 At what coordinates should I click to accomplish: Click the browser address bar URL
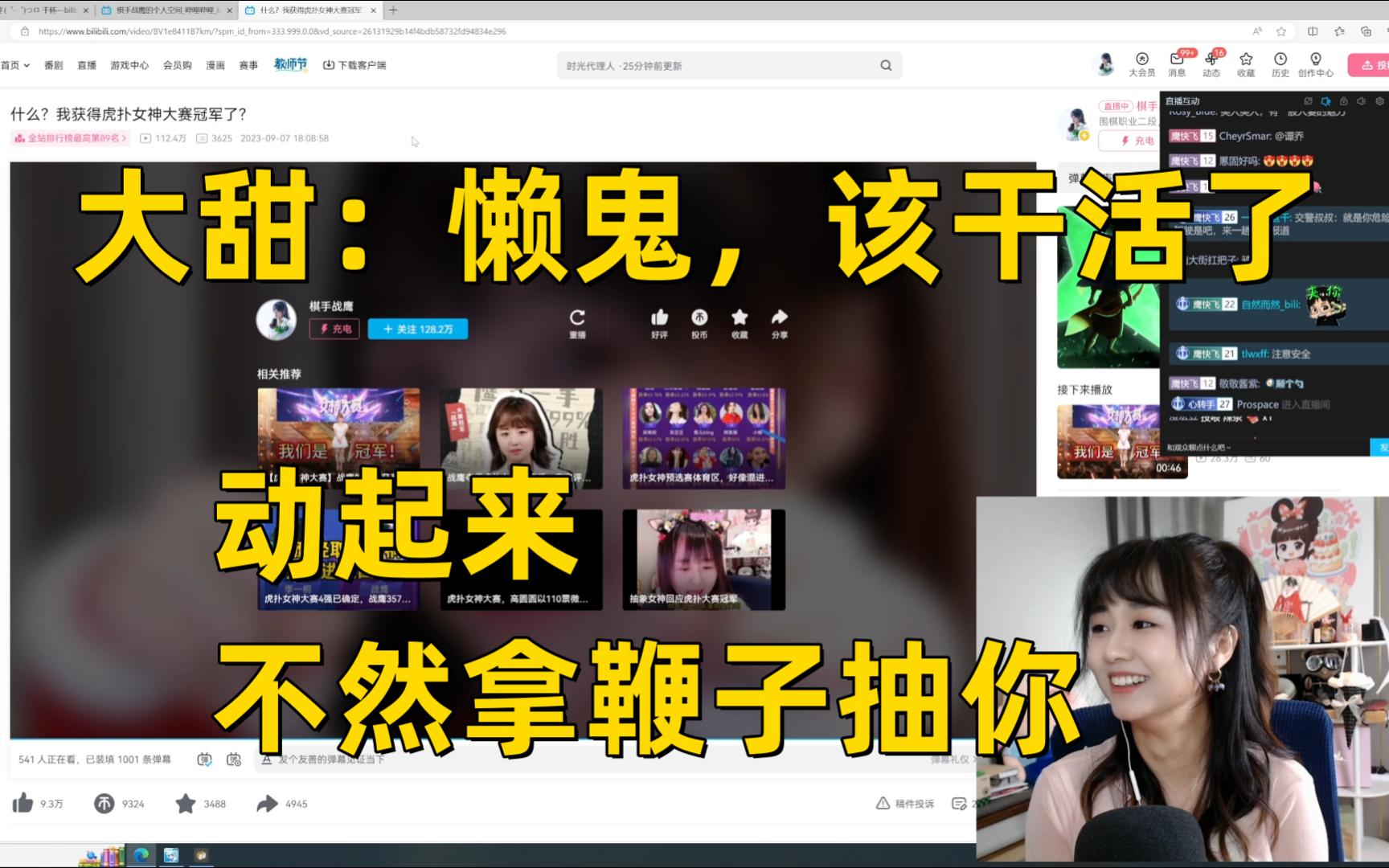272,31
